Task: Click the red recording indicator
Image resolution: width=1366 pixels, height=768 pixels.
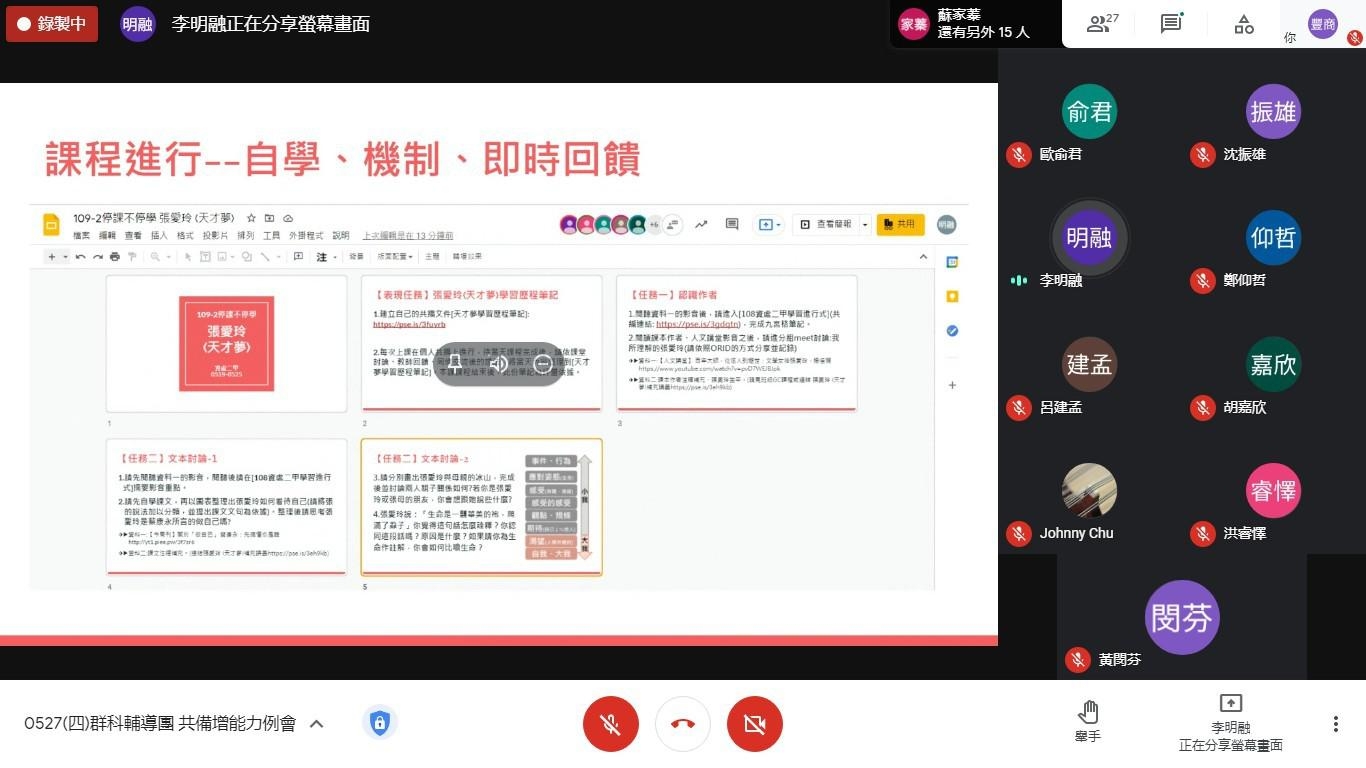Action: 52,24
